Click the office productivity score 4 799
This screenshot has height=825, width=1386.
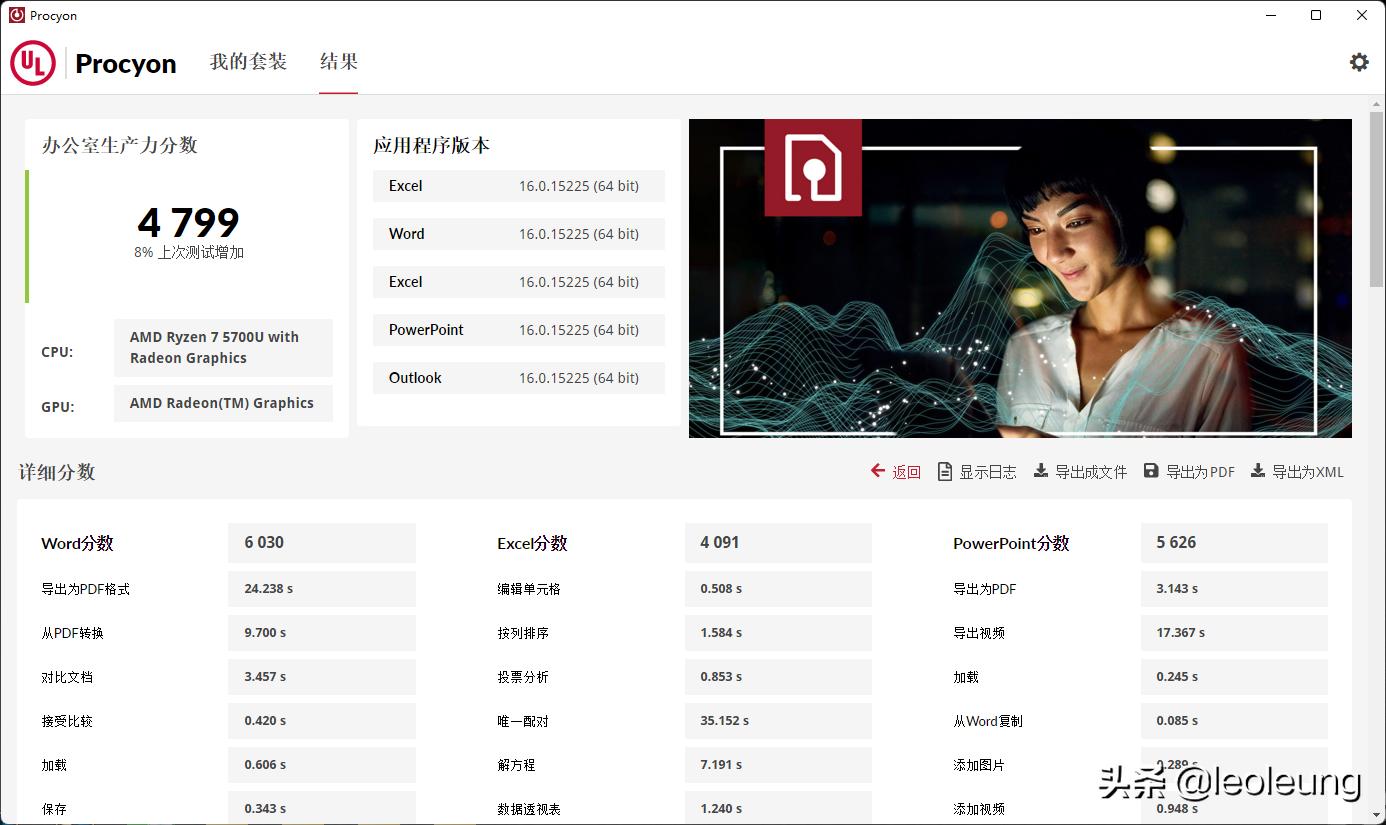tap(188, 223)
